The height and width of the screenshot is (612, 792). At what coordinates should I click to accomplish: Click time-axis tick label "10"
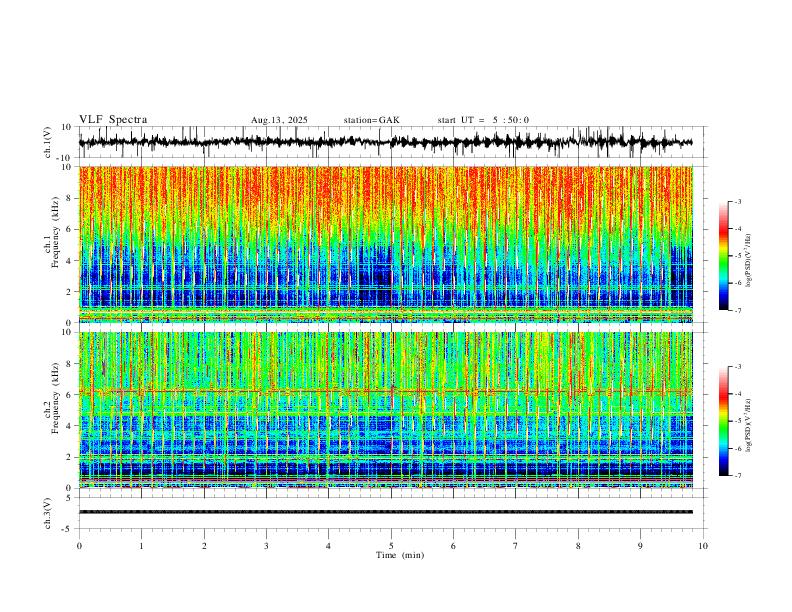click(x=703, y=546)
